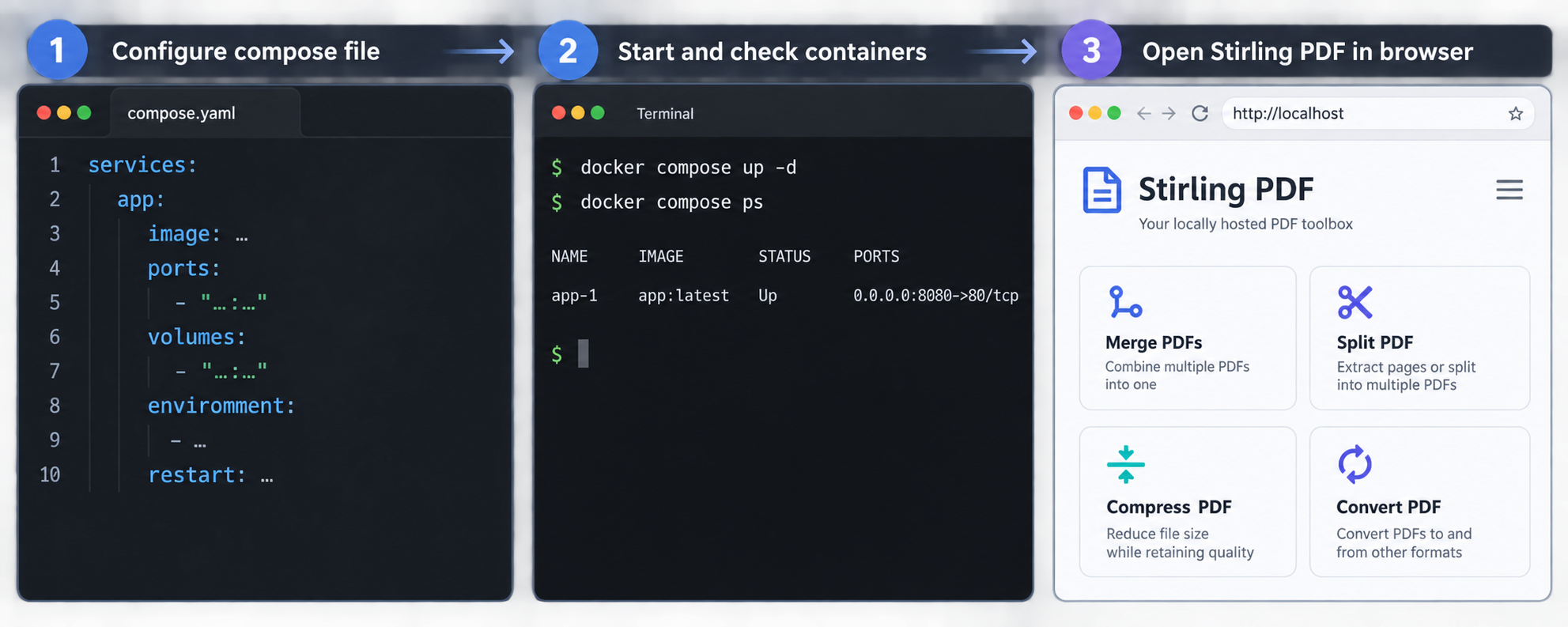Open the Stirling PDF hamburger menu

(x=1509, y=190)
